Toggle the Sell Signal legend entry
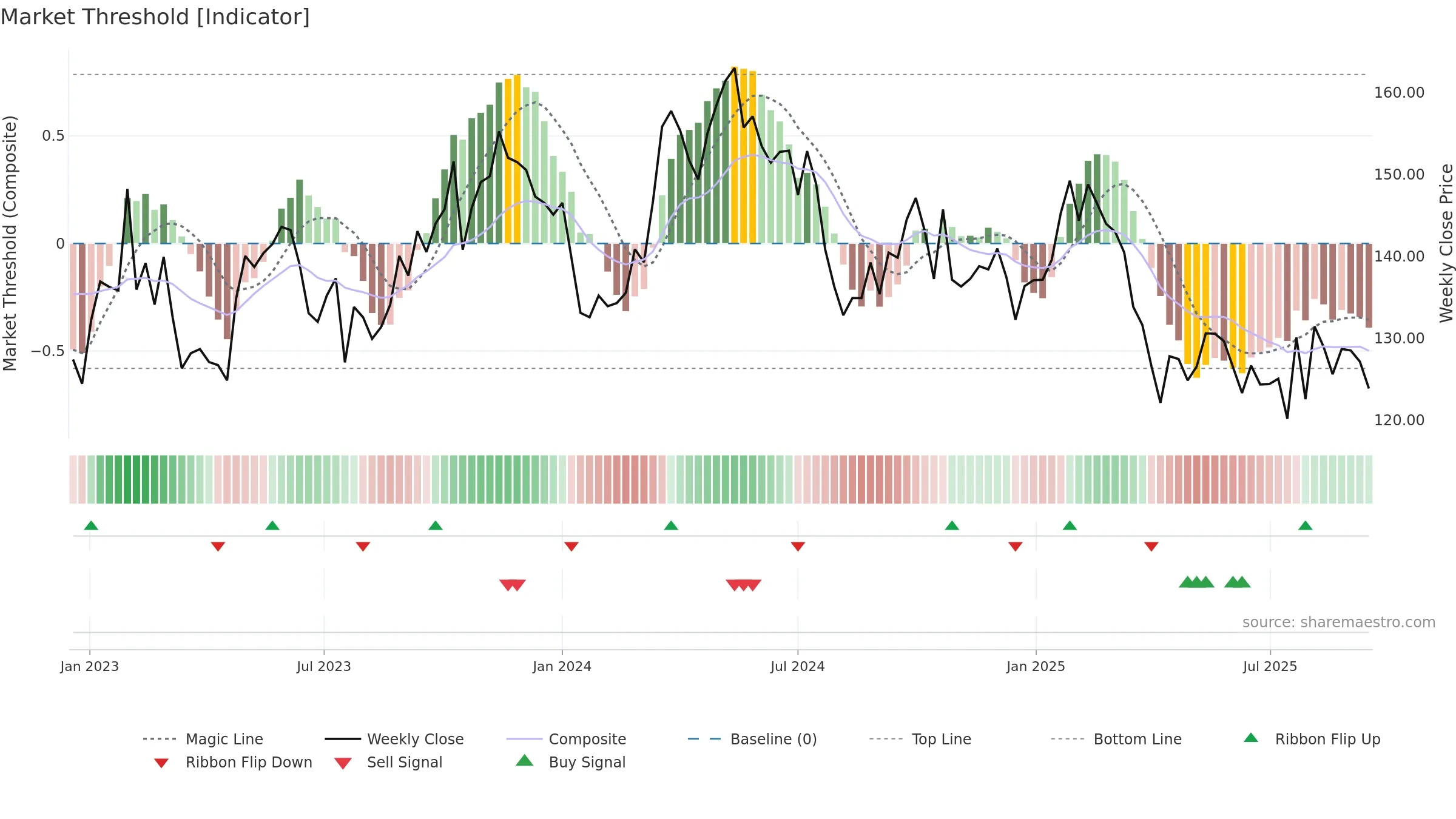 (x=388, y=762)
